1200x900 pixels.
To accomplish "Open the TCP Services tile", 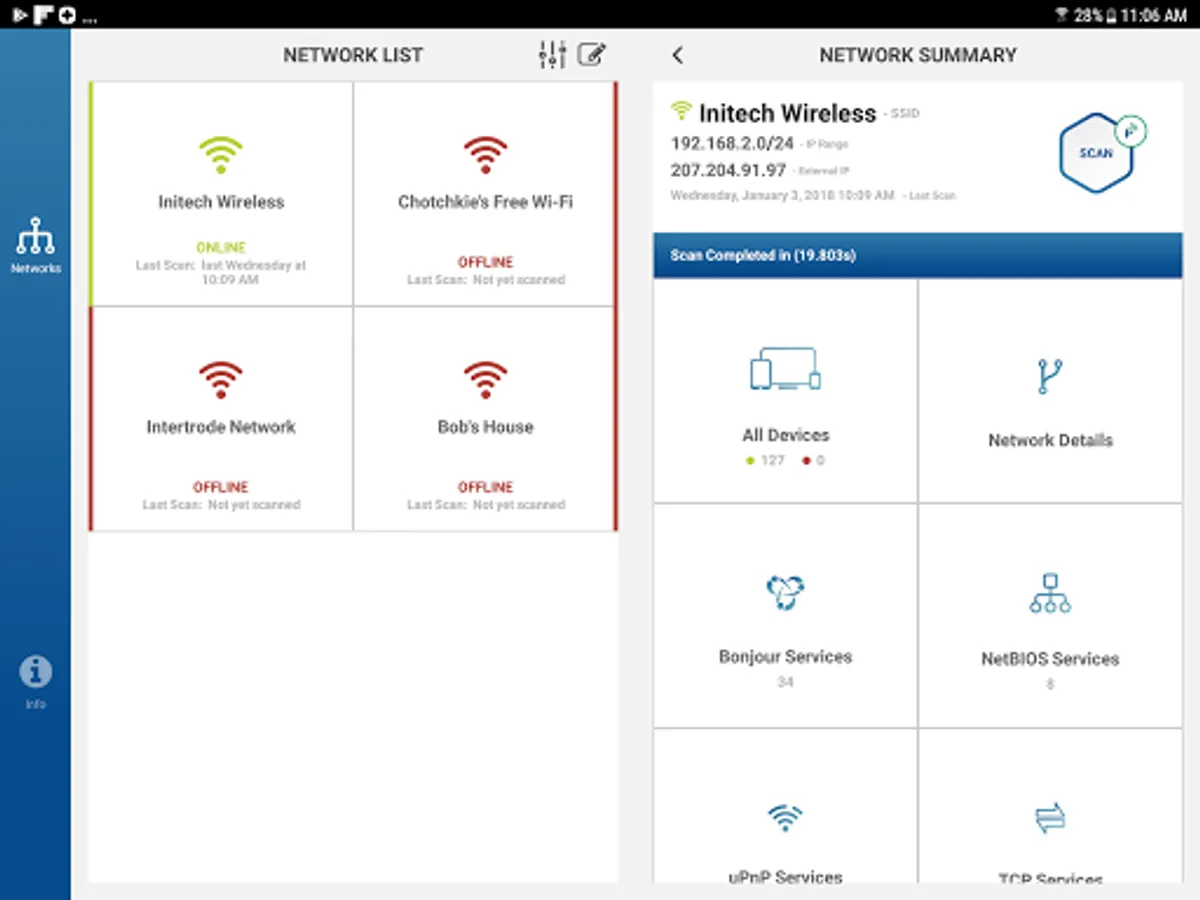I will 1050,806.
